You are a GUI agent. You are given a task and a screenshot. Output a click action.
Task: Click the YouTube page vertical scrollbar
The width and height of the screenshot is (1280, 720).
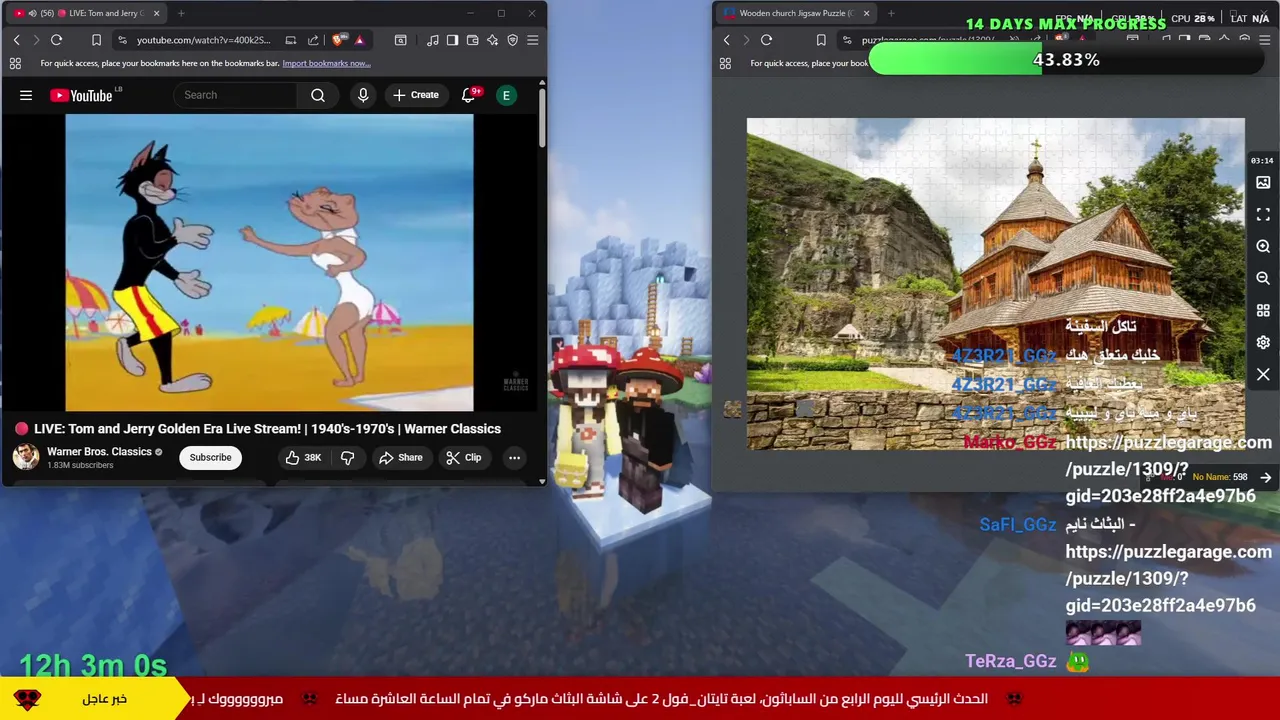542,118
